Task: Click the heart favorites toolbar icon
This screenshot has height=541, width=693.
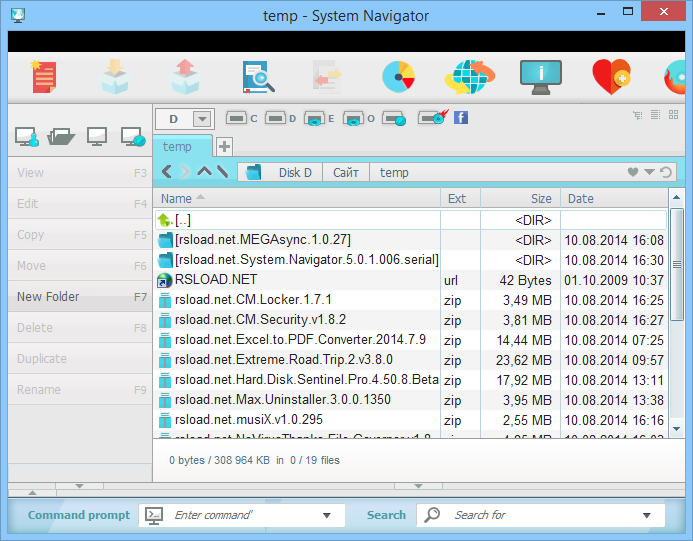Action: point(609,77)
